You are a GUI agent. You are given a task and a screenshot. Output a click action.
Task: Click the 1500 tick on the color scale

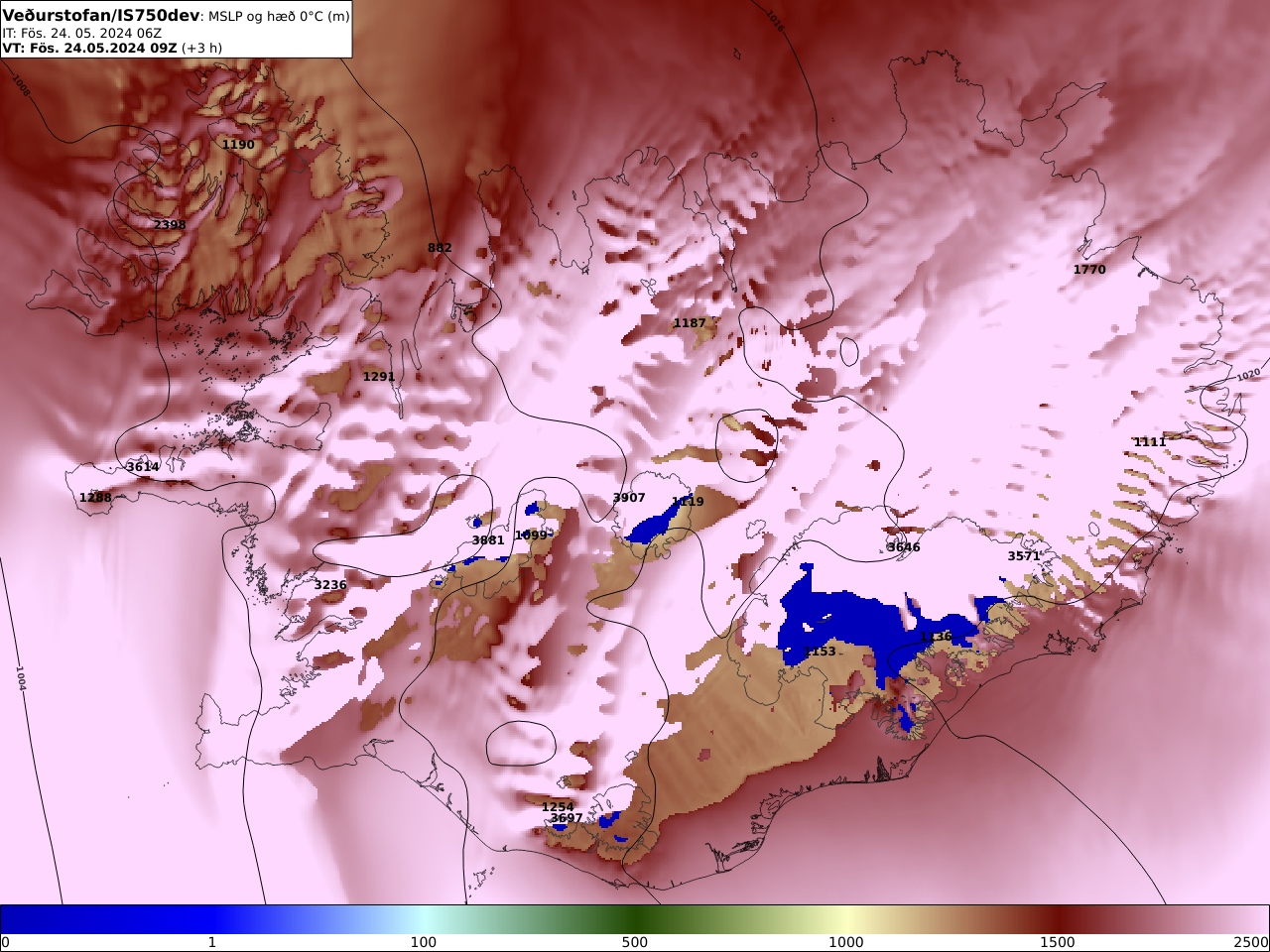pos(1058,942)
